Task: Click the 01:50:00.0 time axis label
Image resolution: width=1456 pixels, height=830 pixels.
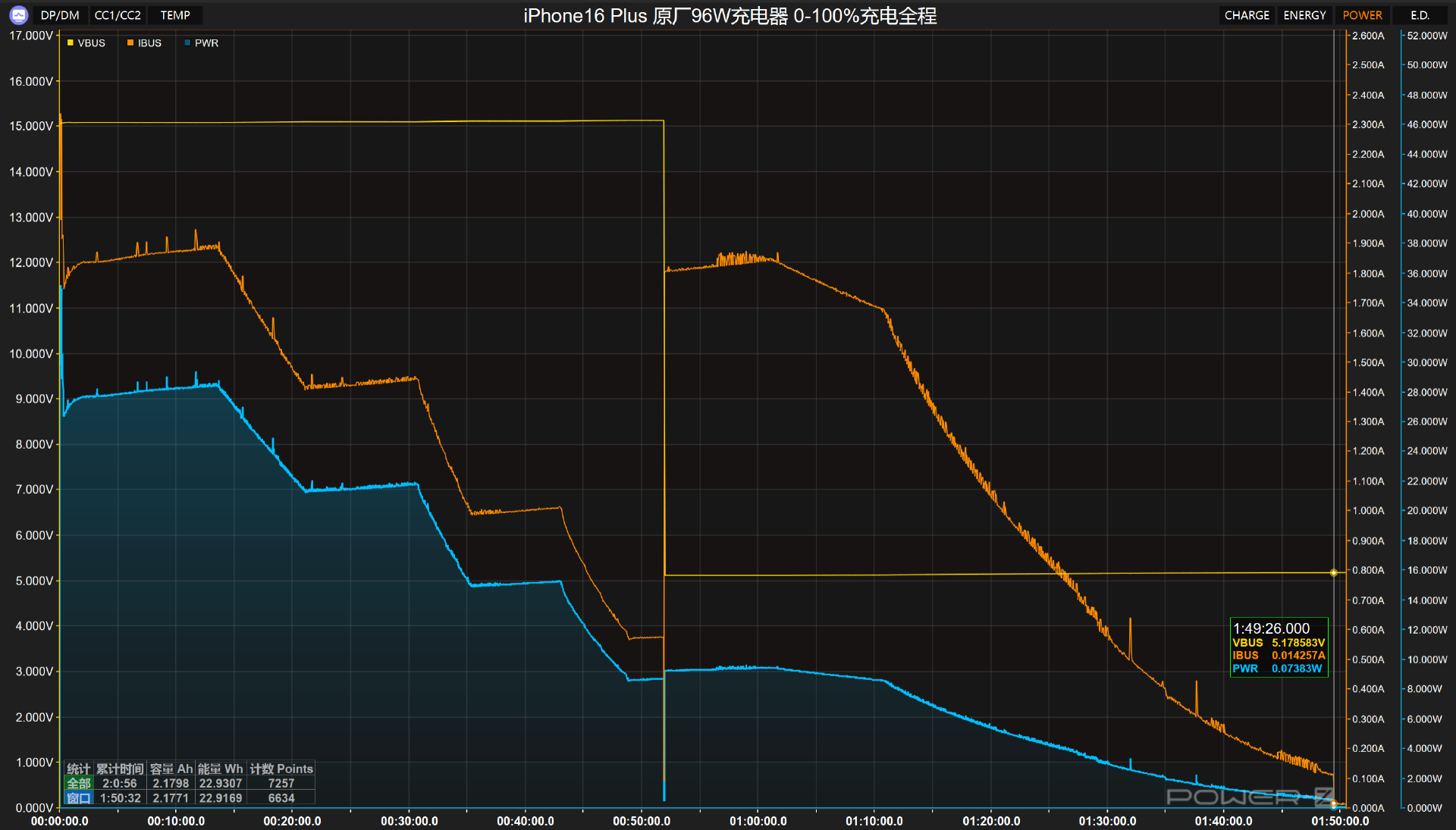Action: pos(1340,821)
